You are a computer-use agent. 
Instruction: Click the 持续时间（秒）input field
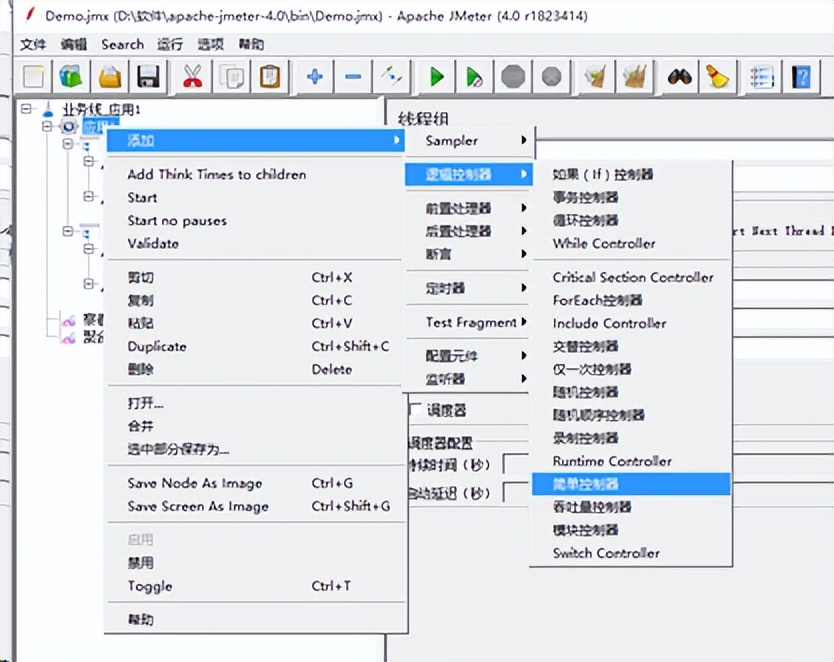[517, 465]
